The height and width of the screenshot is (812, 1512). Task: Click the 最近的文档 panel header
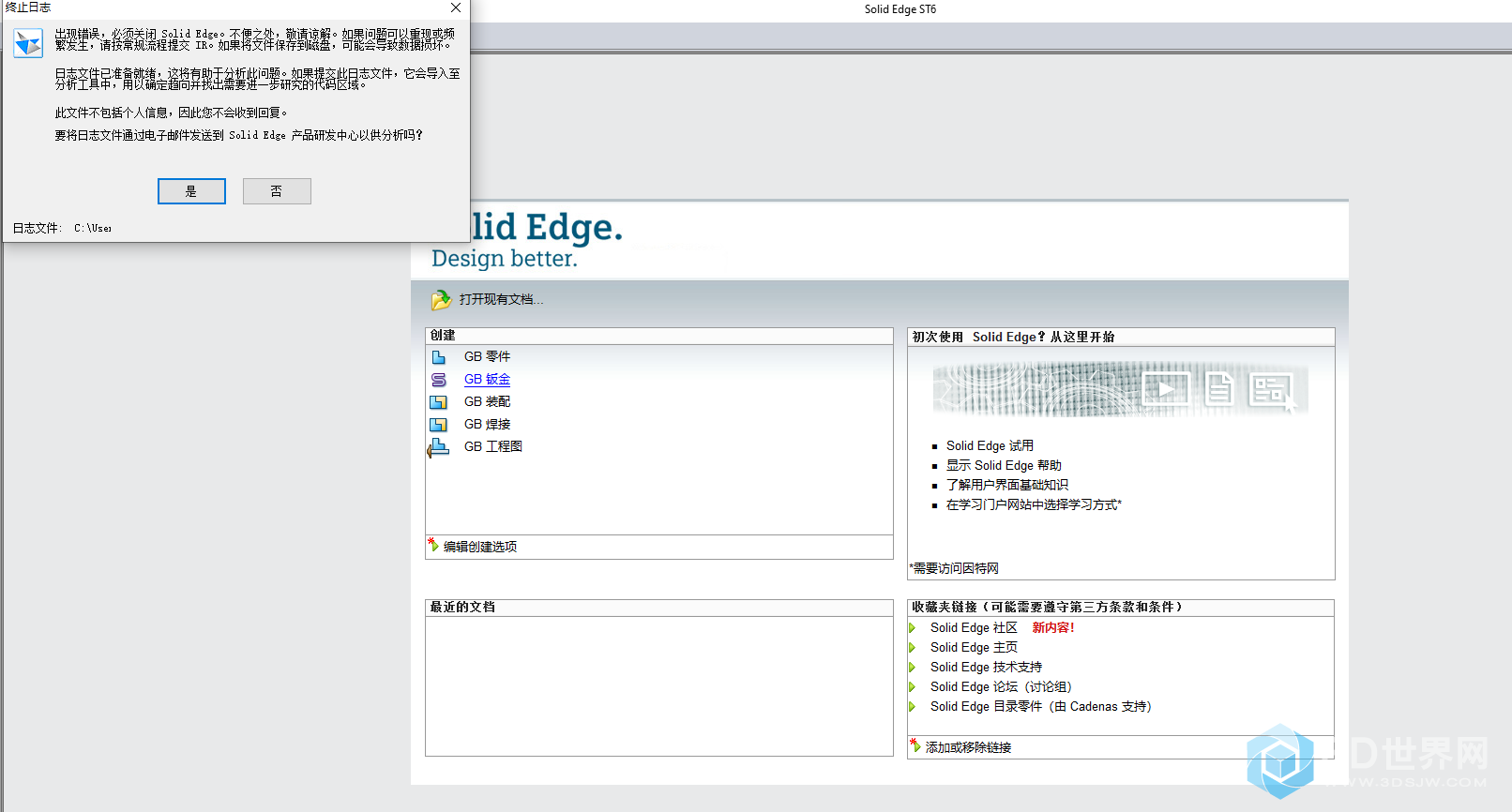[659, 608]
